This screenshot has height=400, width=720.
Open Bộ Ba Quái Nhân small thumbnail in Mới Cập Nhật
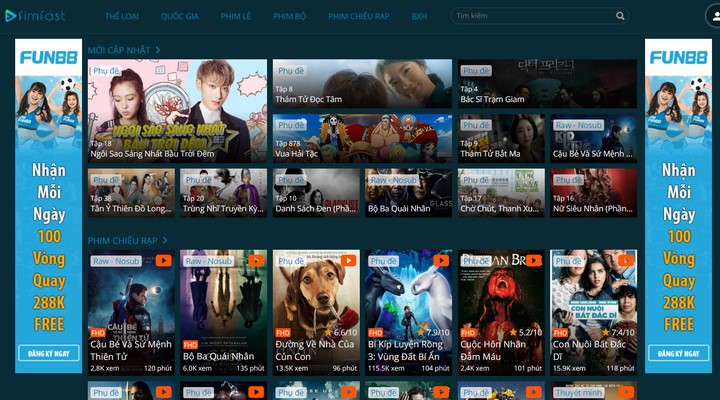coord(409,193)
